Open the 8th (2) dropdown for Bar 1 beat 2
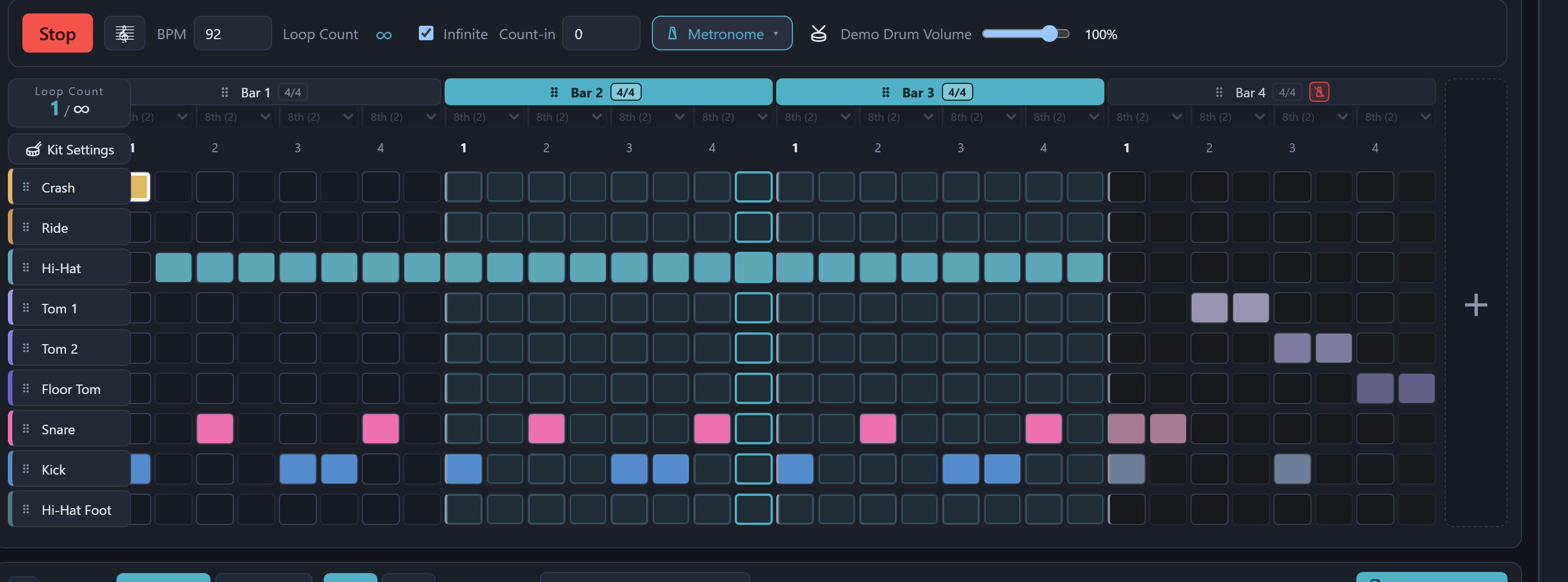 (x=237, y=117)
